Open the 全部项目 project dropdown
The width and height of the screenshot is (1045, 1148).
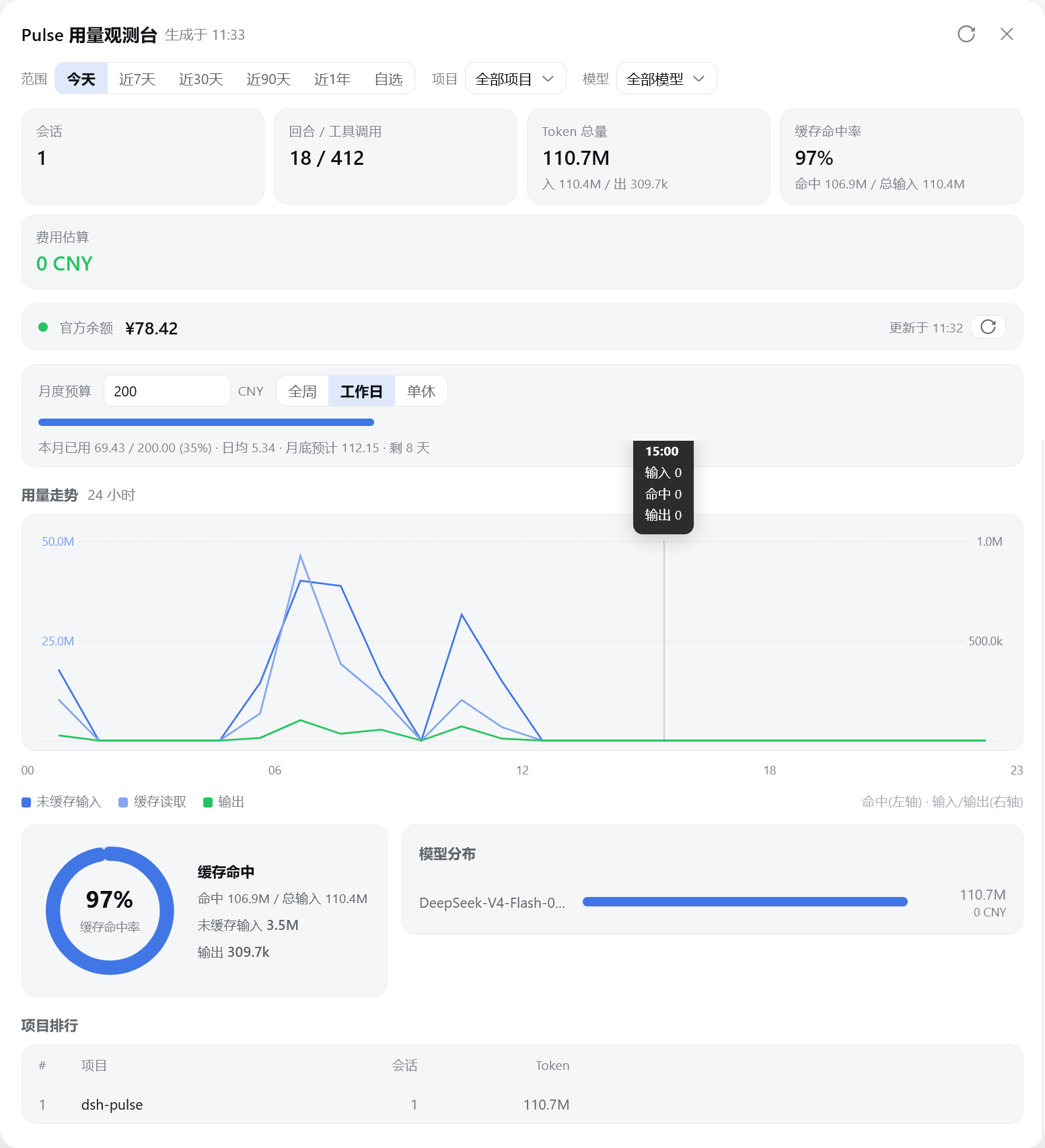pyautogui.click(x=515, y=79)
